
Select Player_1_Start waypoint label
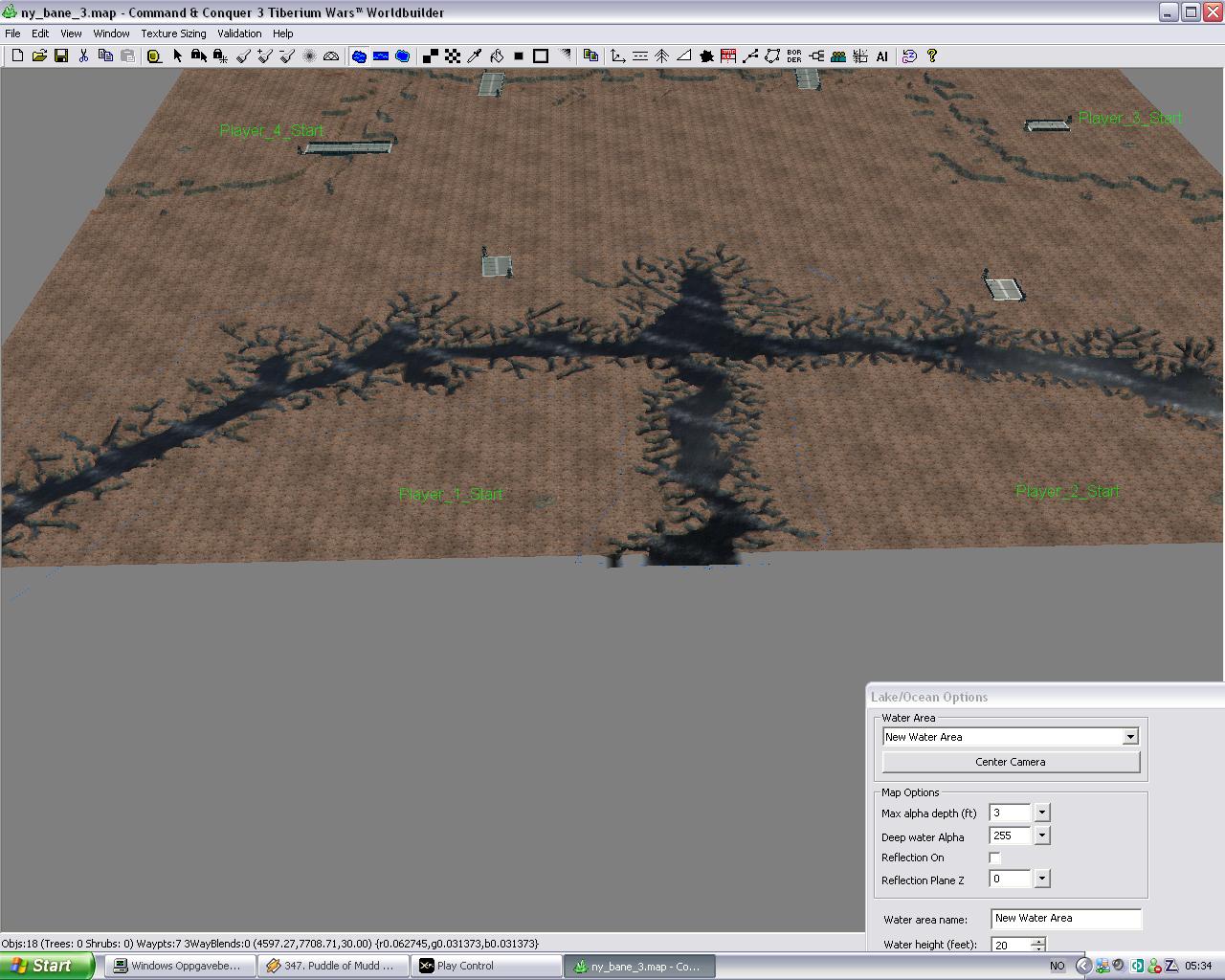tap(451, 495)
